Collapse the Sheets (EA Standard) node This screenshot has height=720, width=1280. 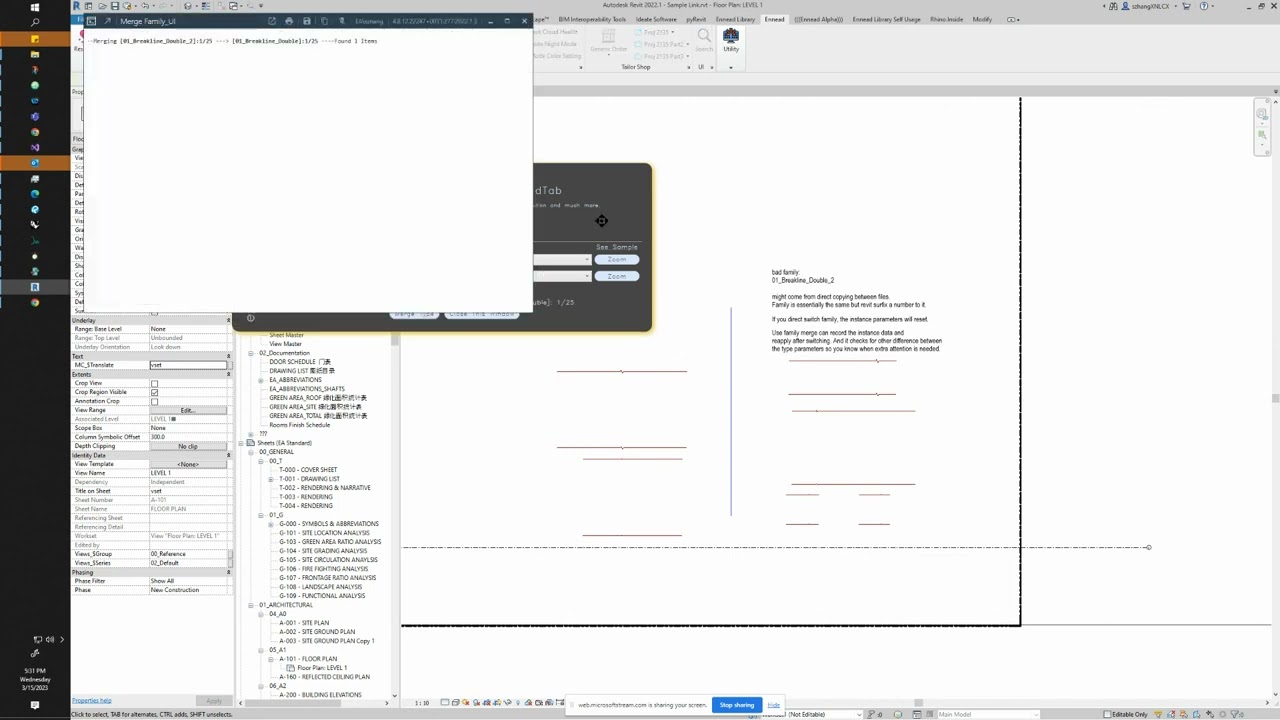242,443
